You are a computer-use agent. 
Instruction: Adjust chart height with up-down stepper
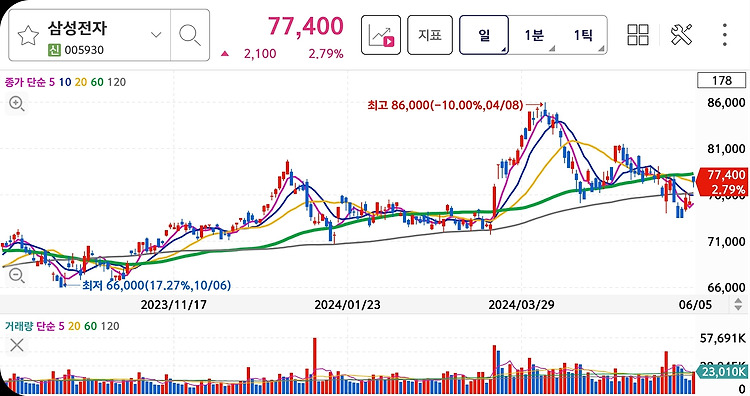(738, 304)
